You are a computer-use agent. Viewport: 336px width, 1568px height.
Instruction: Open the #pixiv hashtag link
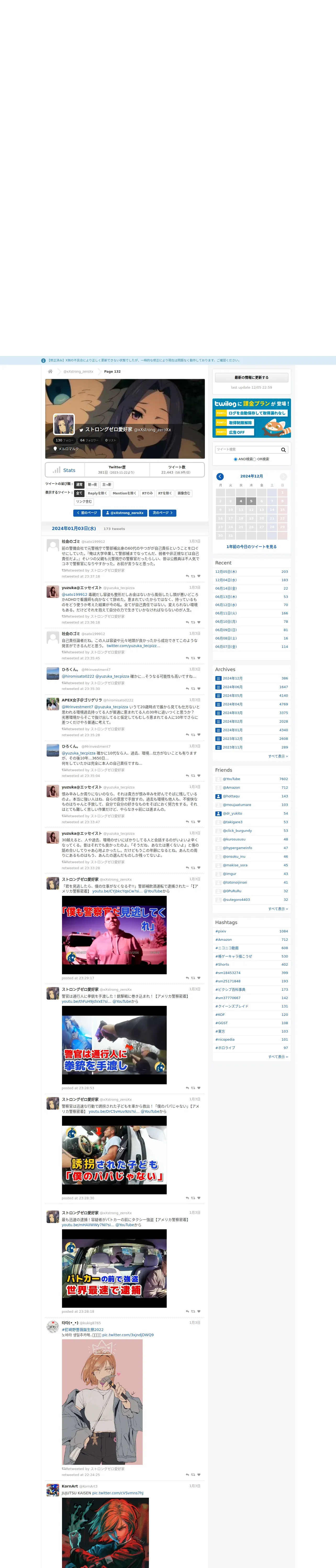221,931
